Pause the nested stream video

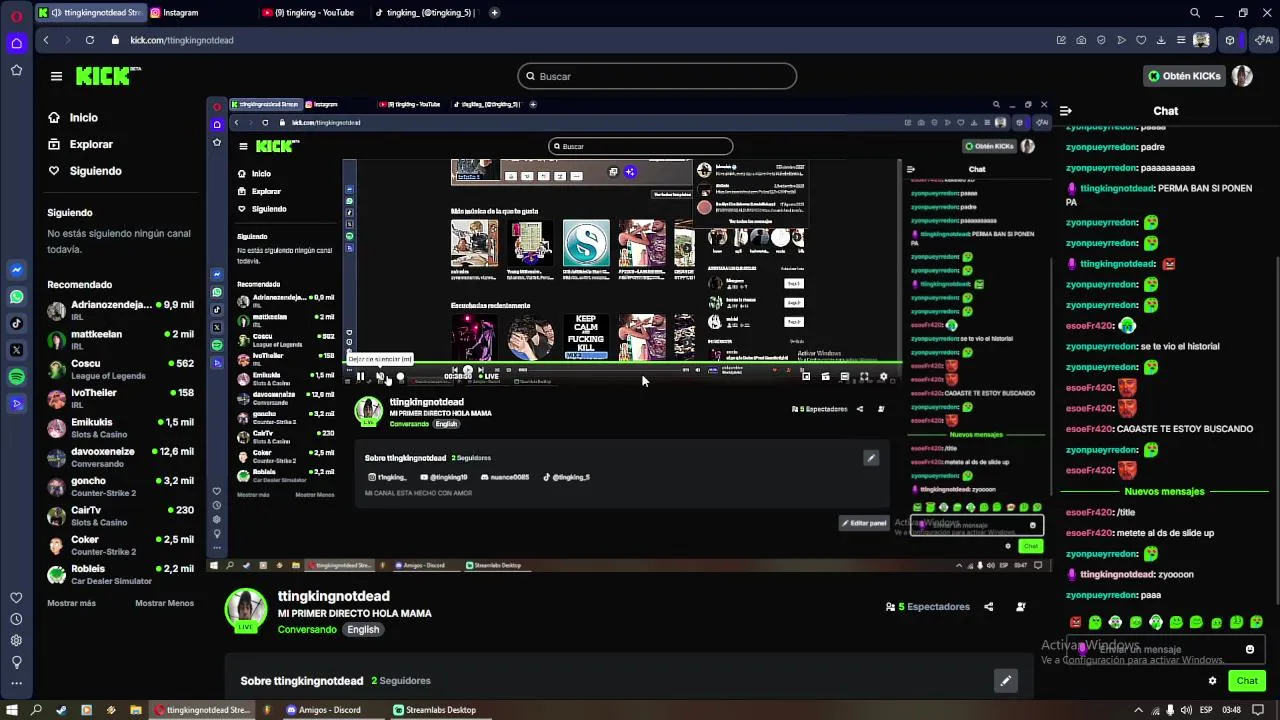click(360, 377)
